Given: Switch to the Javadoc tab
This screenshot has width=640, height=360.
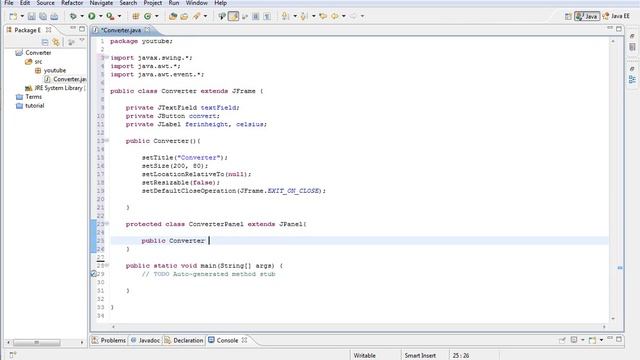Looking at the screenshot, I should 145,340.
